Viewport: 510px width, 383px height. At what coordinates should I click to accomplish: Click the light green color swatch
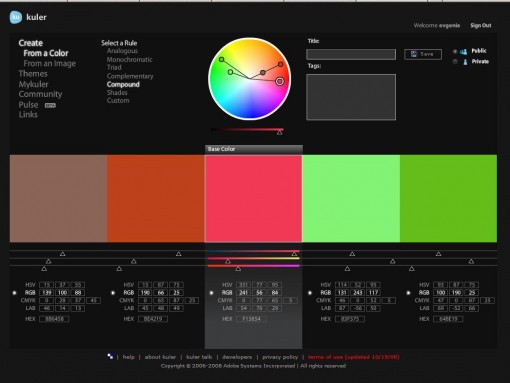[351, 199]
